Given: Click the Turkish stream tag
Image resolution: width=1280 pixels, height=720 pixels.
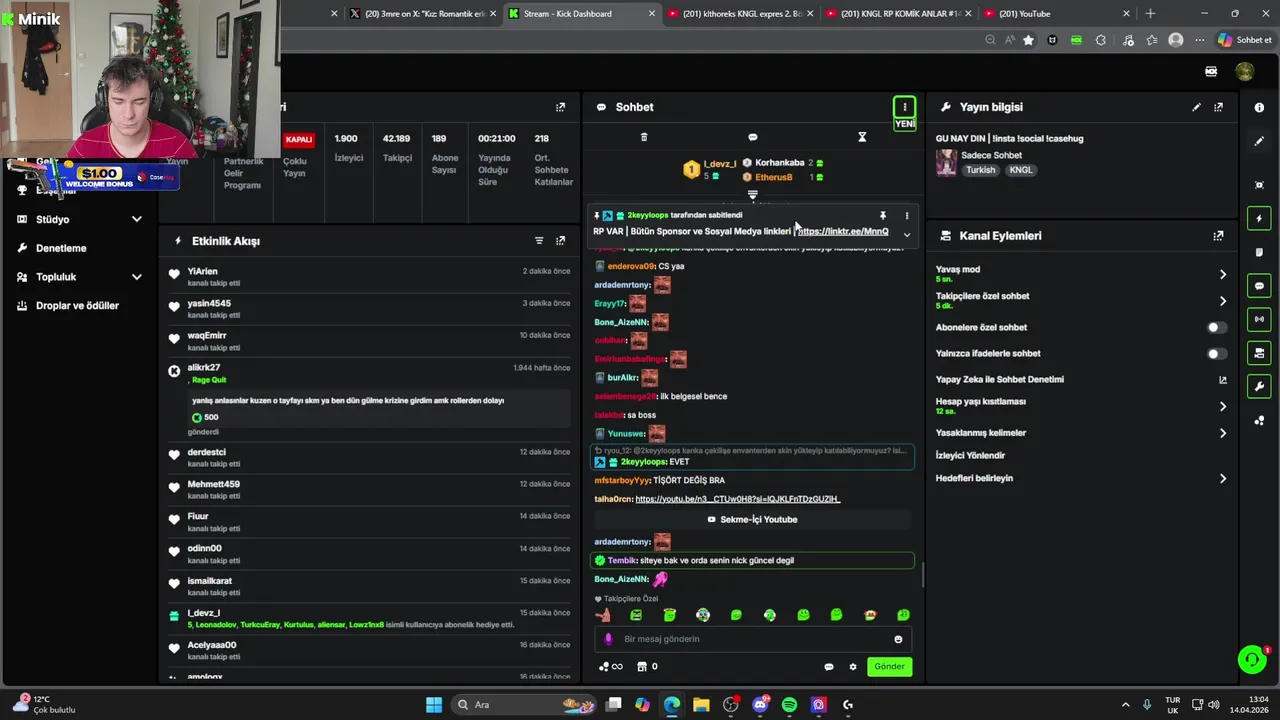Looking at the screenshot, I should tap(980, 170).
